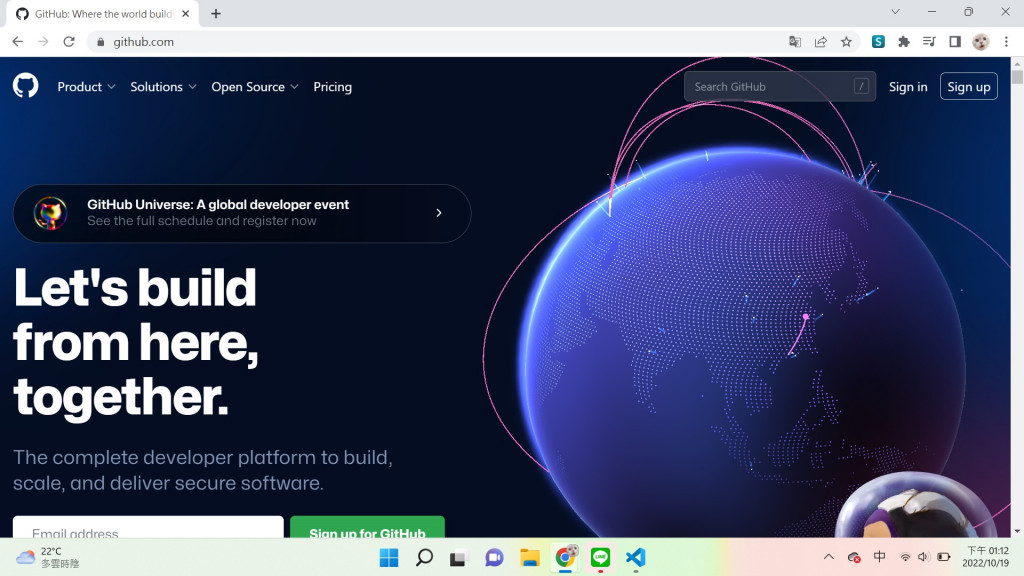The image size is (1024, 576).
Task: Open Visual Studio Code from taskbar
Action: tap(635, 558)
